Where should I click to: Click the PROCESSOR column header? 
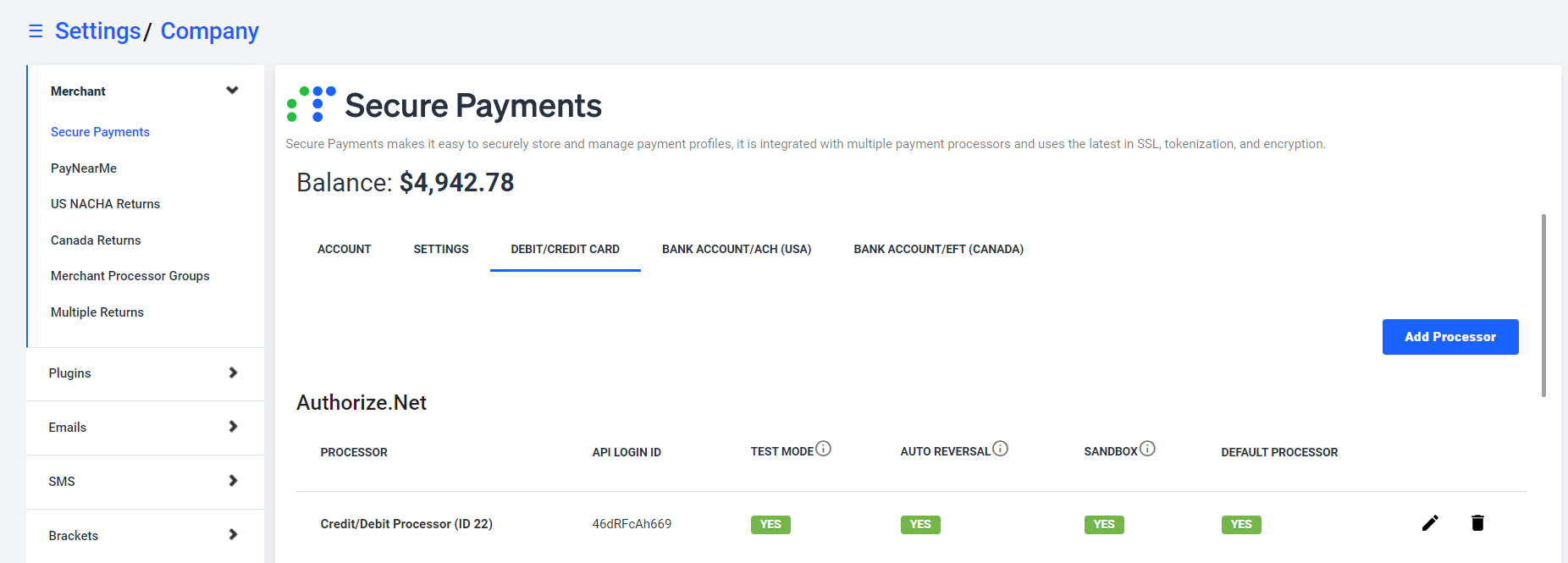tap(354, 452)
